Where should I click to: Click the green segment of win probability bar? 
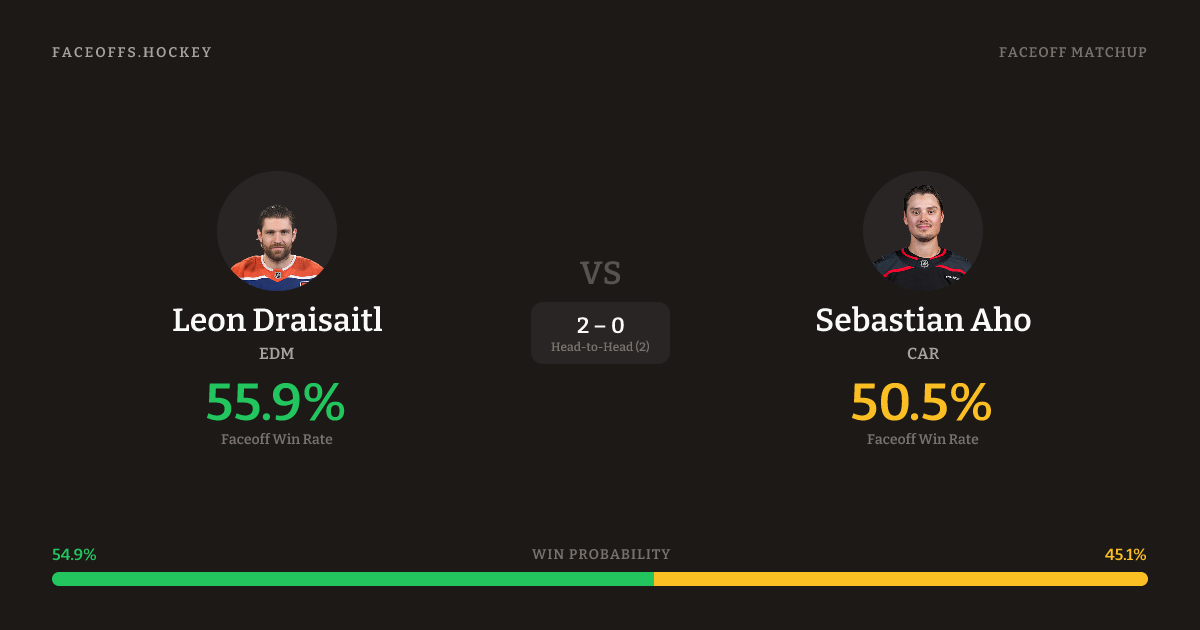click(353, 579)
